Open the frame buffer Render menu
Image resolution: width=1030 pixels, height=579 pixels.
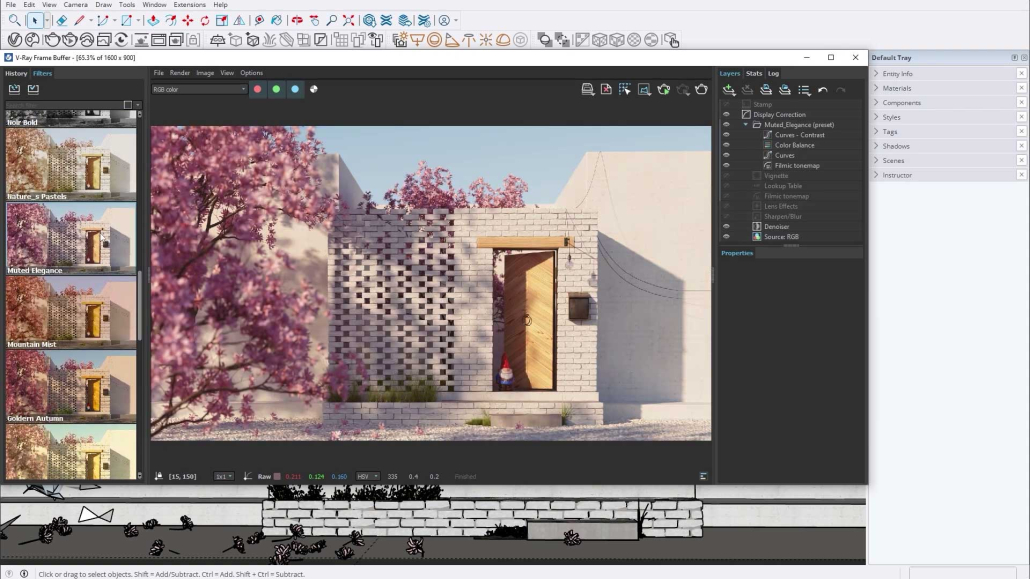pyautogui.click(x=179, y=73)
